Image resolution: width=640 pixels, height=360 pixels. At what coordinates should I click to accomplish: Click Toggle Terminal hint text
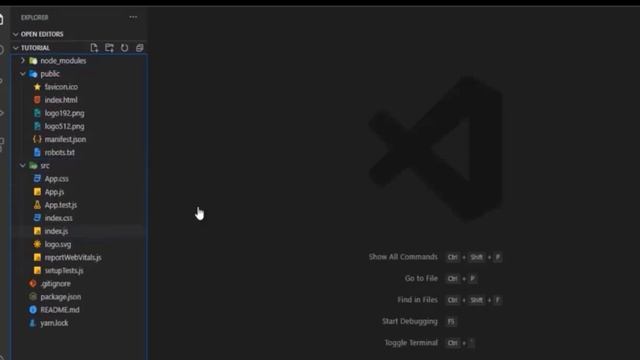411,342
